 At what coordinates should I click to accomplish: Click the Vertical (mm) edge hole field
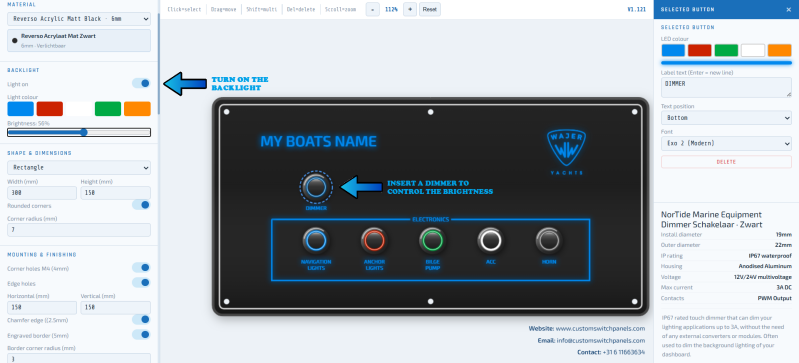[116, 307]
